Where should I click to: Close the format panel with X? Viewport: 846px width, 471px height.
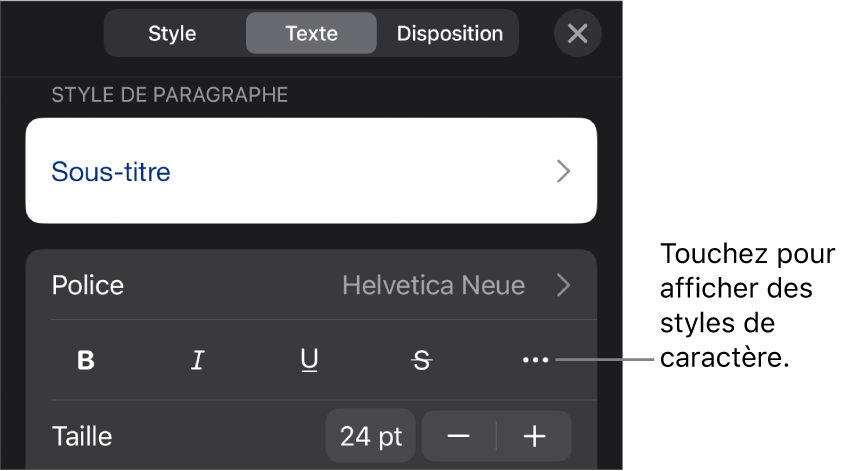[577, 33]
